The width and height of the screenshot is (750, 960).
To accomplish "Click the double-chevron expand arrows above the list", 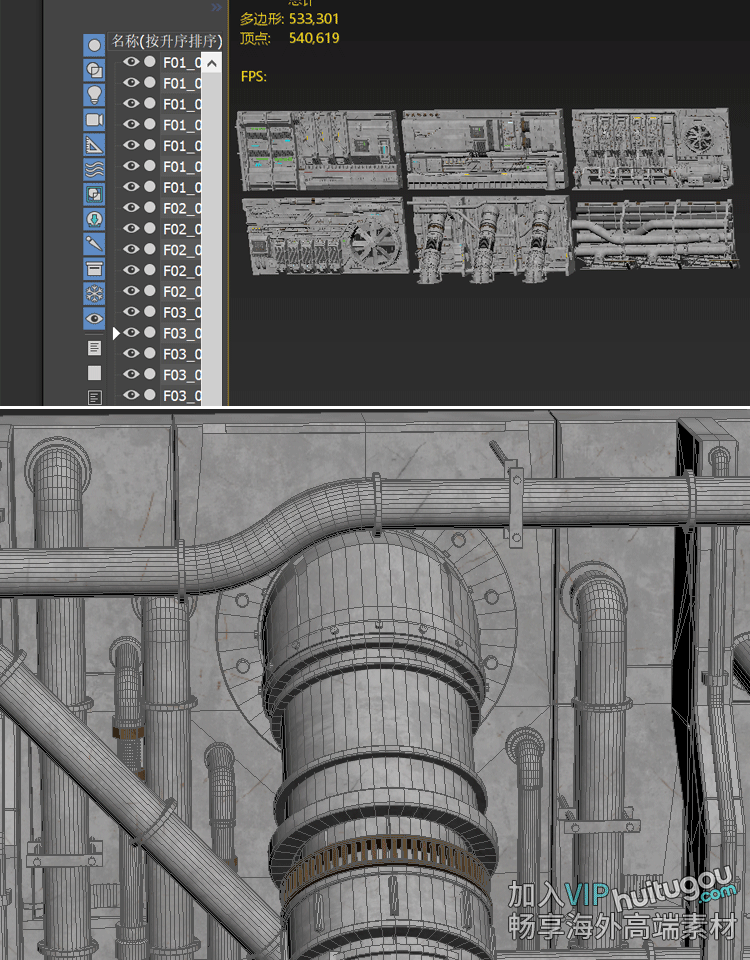I will [x=216, y=8].
